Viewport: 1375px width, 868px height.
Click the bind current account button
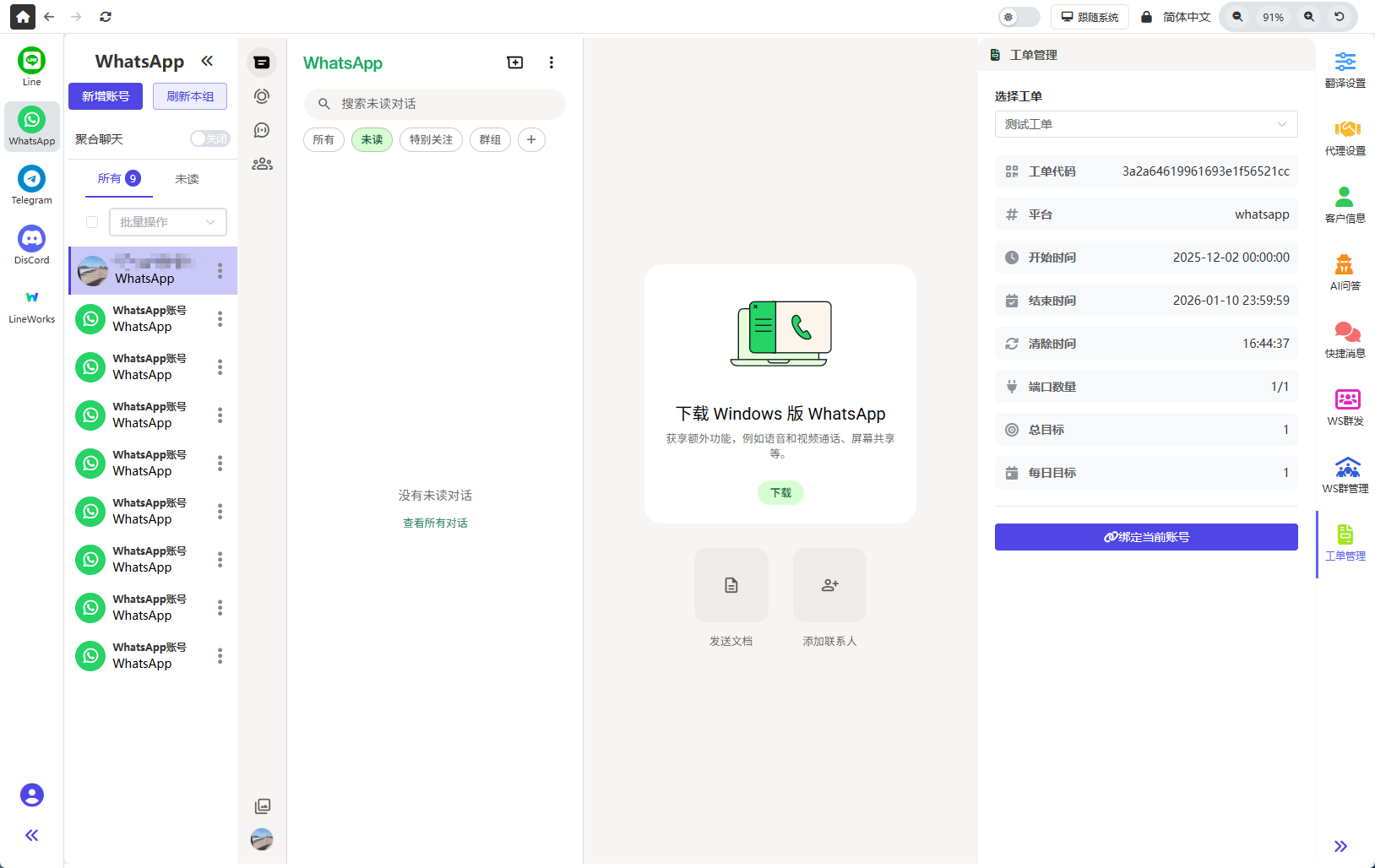[x=1145, y=537]
